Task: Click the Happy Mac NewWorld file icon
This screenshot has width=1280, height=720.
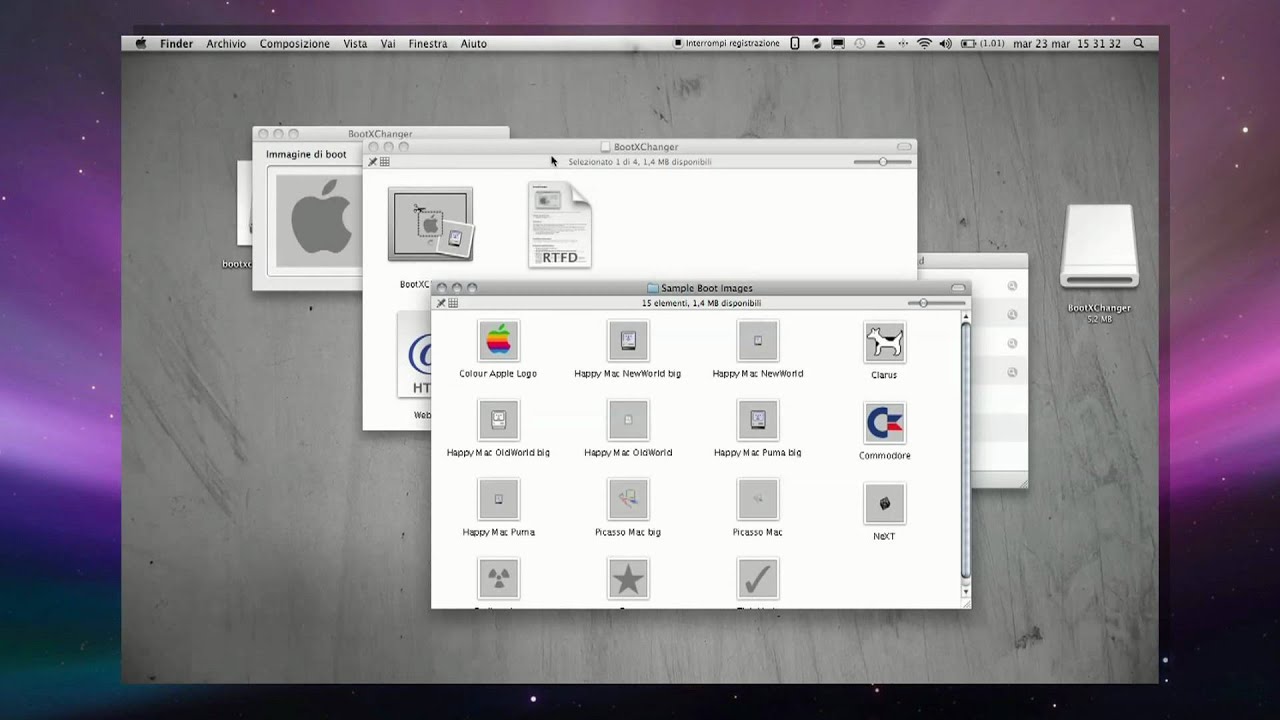Action: 757,341
